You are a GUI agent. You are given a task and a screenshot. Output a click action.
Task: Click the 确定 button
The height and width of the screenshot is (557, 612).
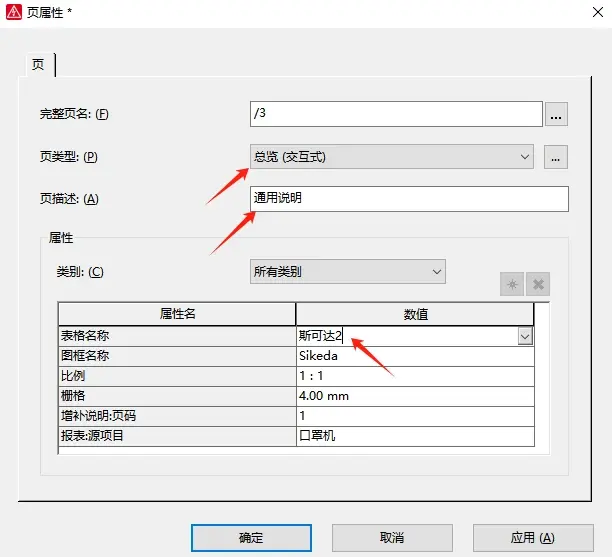pyautogui.click(x=251, y=537)
